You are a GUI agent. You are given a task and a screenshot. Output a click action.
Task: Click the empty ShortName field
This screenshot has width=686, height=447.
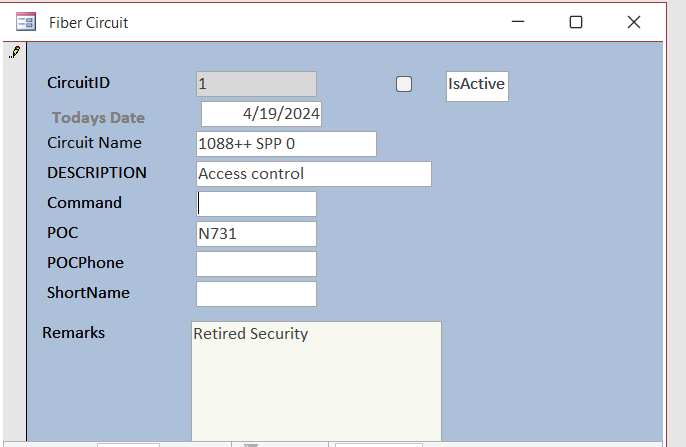[256, 294]
